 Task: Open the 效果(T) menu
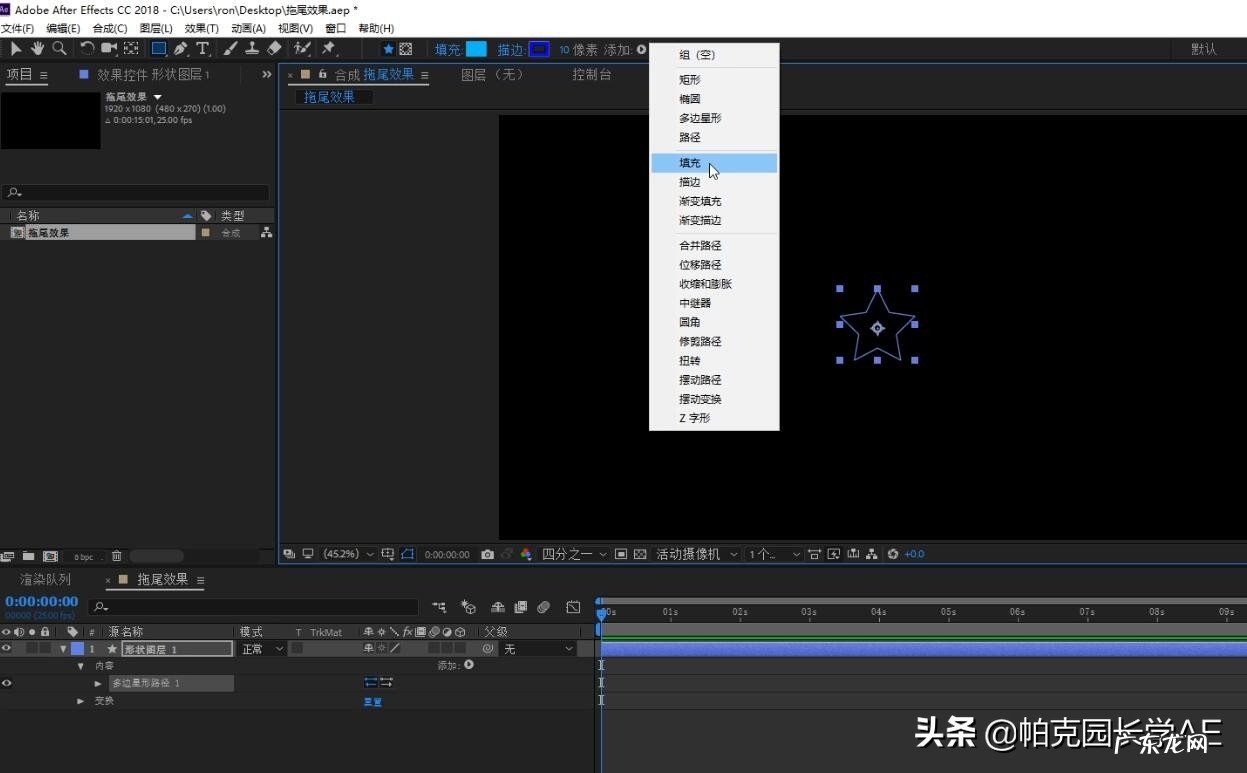[x=200, y=28]
